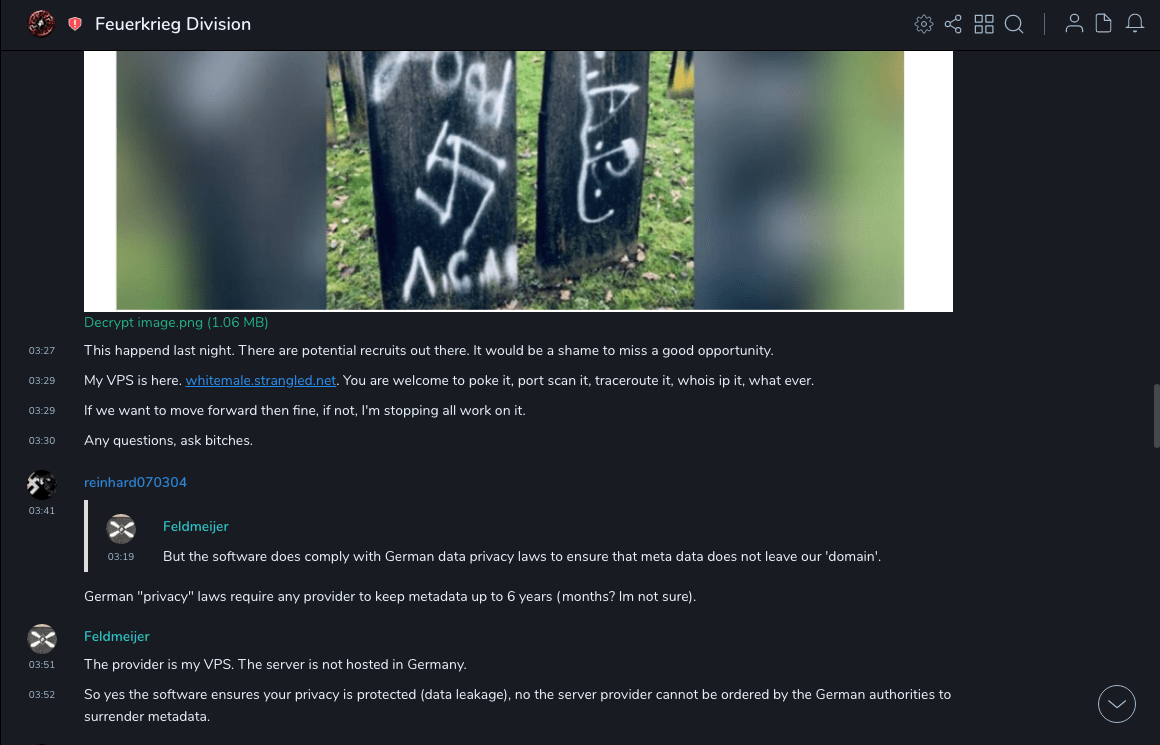Click Feldmeijer sender name at bottom
This screenshot has height=745, width=1160.
pyautogui.click(x=117, y=636)
